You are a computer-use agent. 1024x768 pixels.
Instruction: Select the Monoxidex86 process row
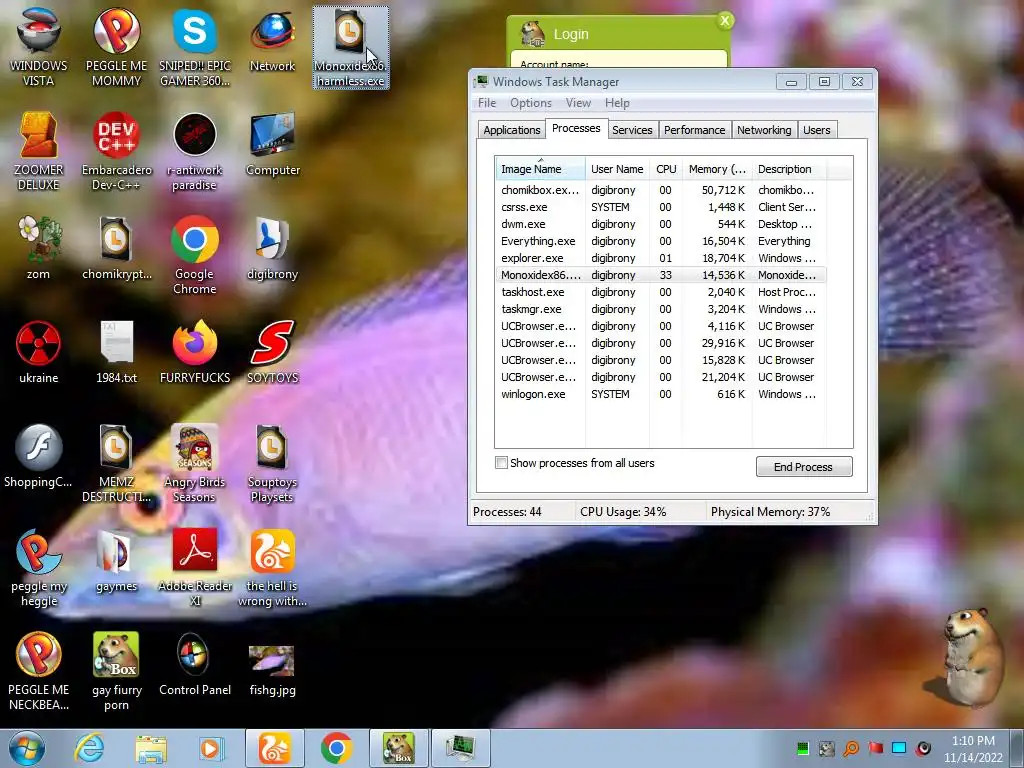[660, 275]
